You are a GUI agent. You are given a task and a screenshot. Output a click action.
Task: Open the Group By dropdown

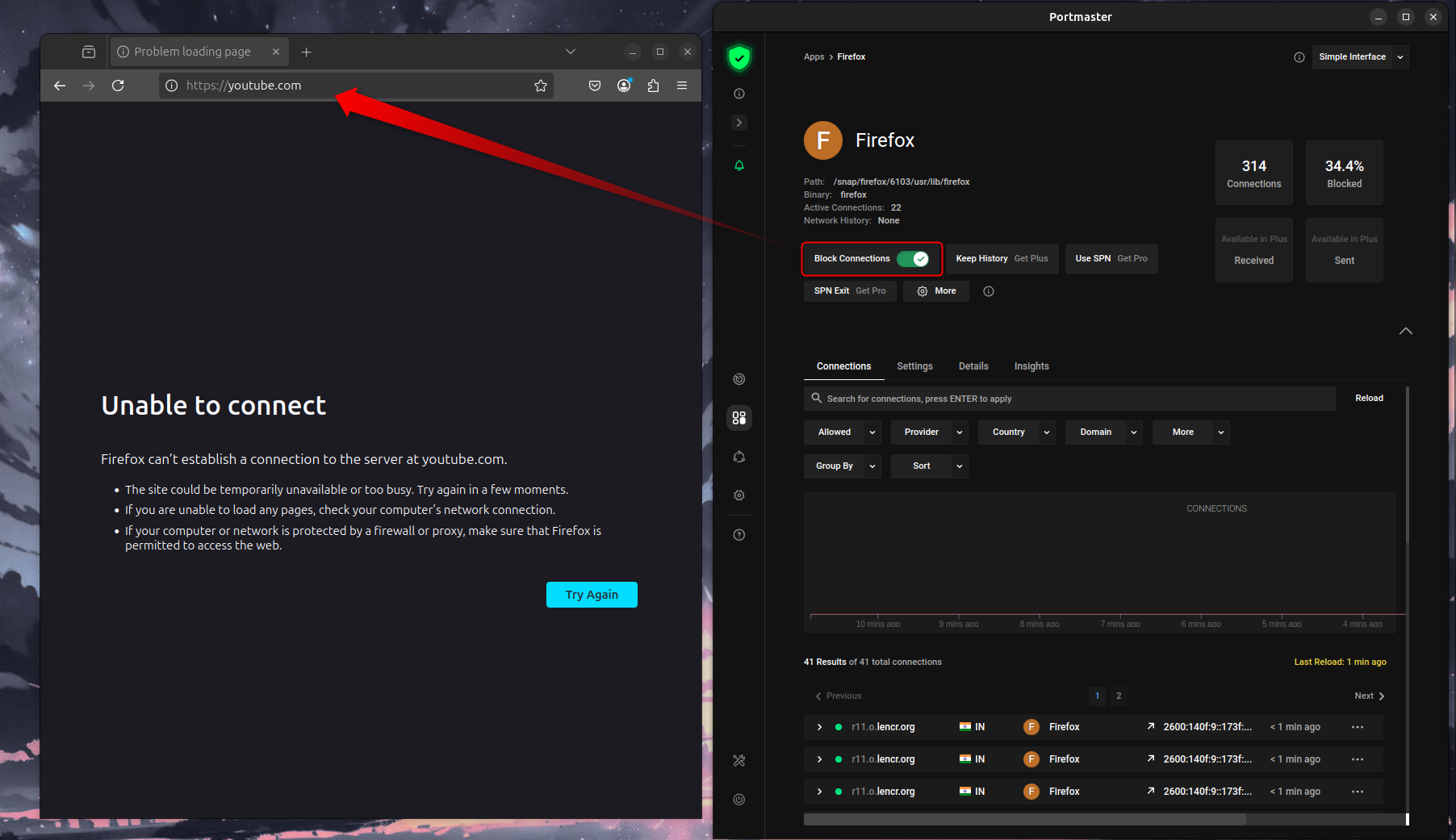pyautogui.click(x=843, y=466)
